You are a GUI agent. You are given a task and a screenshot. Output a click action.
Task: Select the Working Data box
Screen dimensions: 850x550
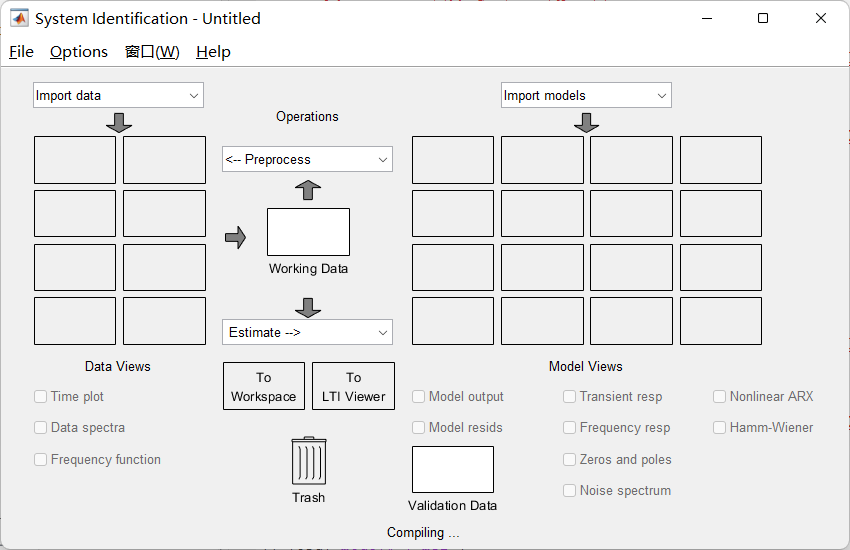pyautogui.click(x=308, y=232)
